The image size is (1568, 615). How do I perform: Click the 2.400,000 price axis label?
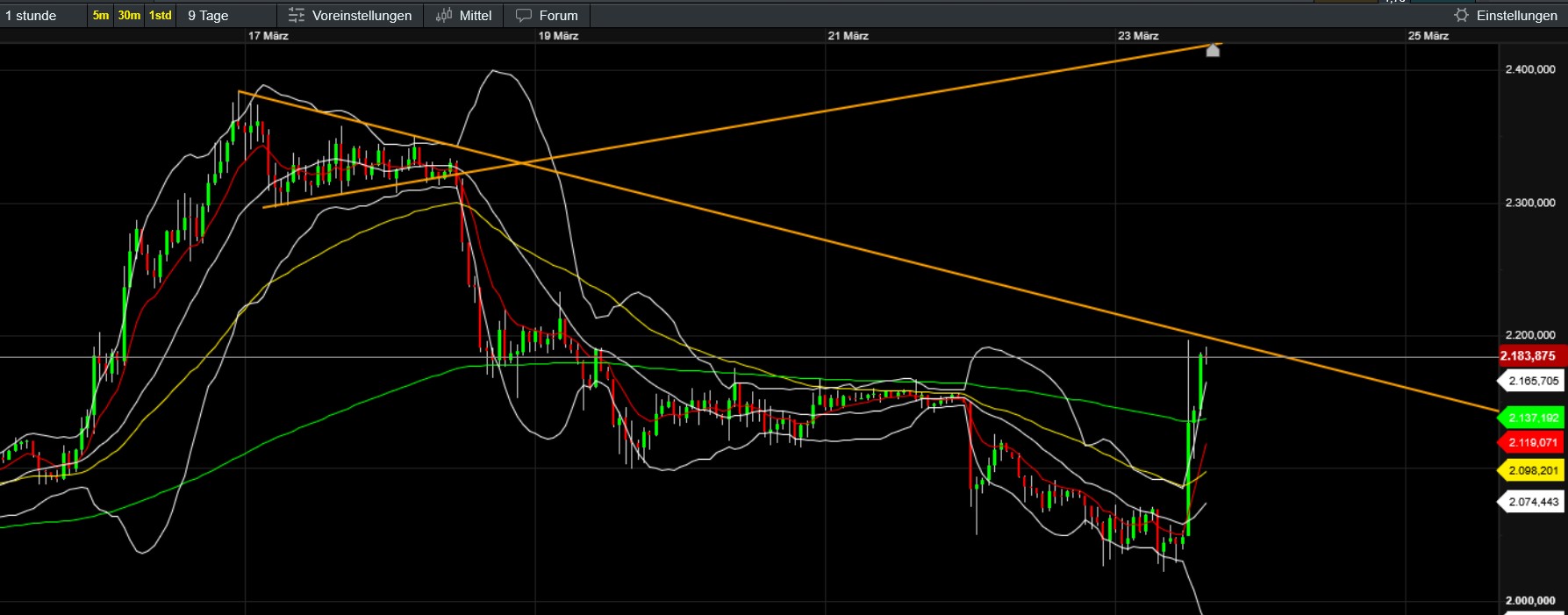[x=1530, y=69]
